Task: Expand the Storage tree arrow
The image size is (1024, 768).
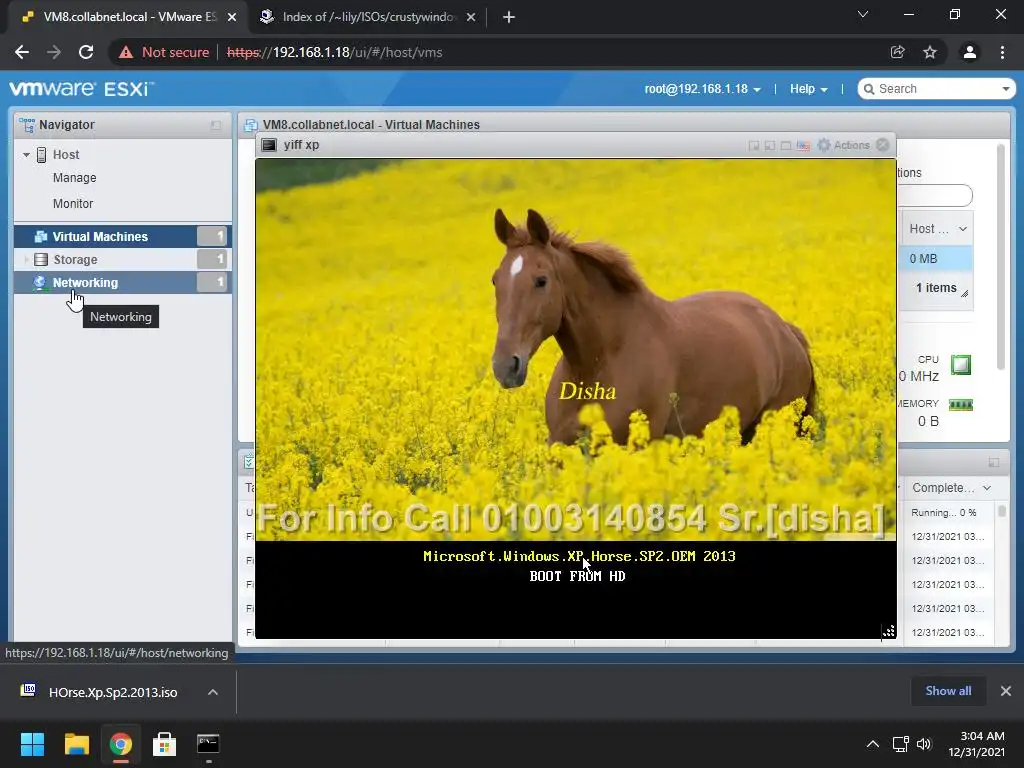Action: pyautogui.click(x=26, y=259)
